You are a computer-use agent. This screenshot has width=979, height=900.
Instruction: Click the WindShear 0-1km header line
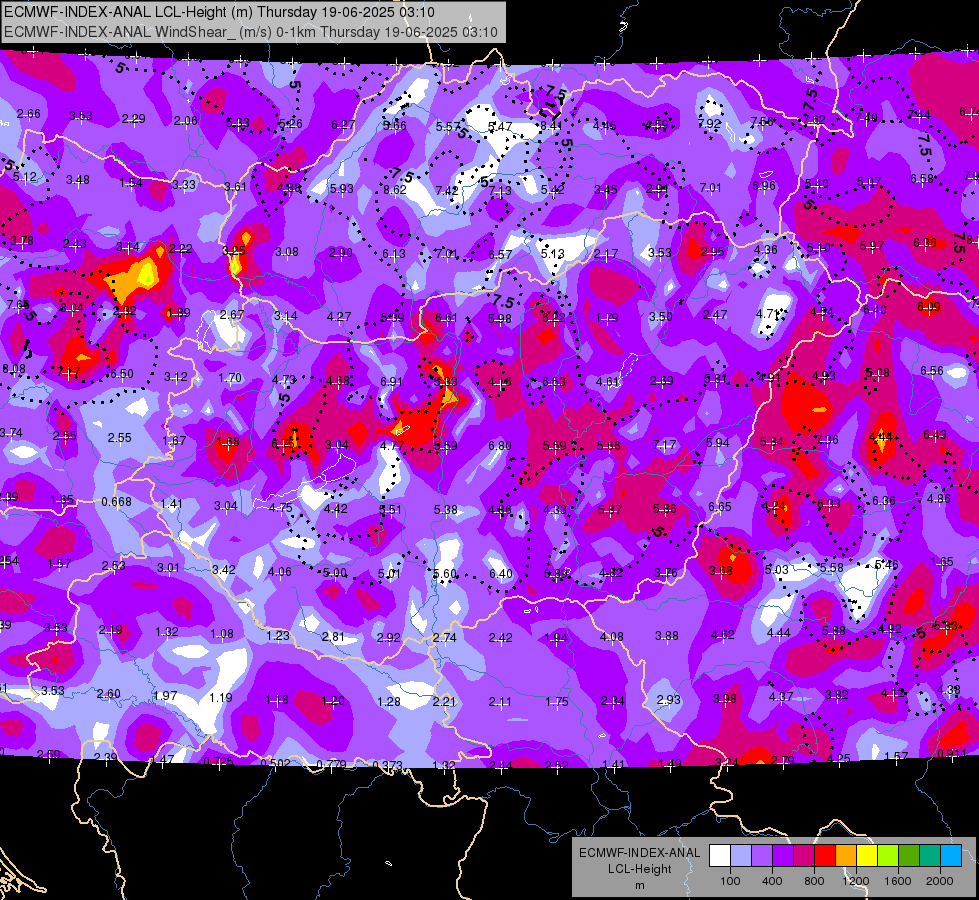pos(250,32)
